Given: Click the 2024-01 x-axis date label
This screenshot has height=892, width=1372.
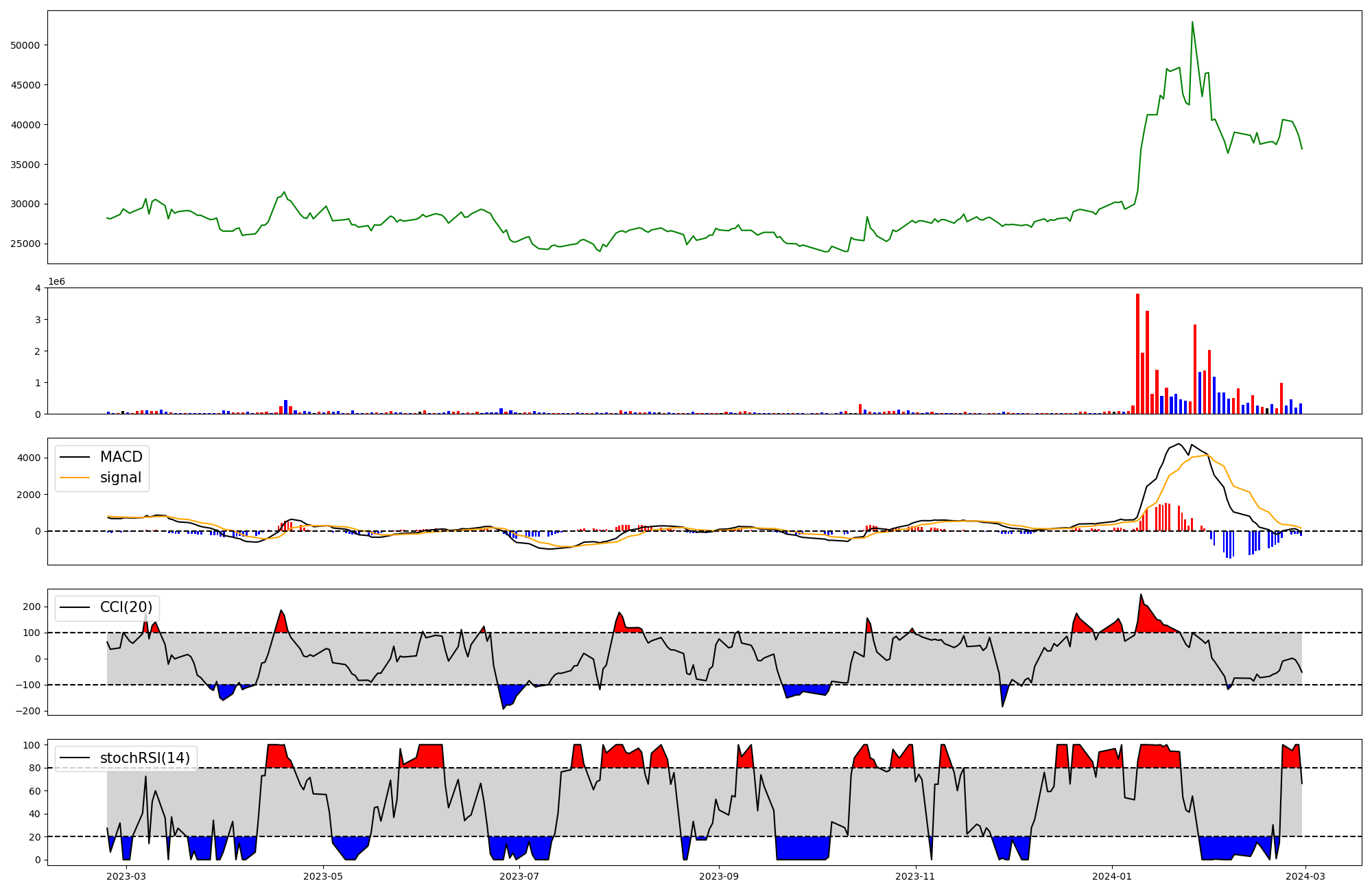Looking at the screenshot, I should (1112, 876).
